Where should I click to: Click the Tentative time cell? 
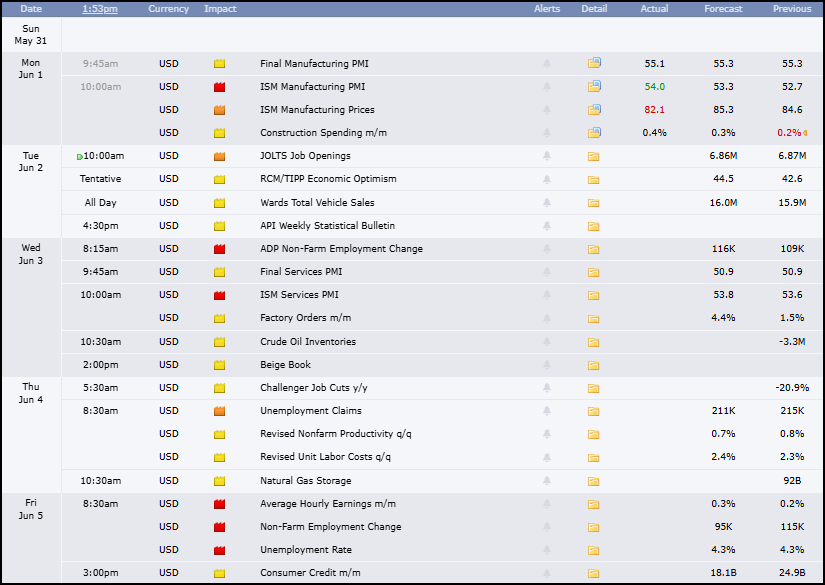(100, 179)
